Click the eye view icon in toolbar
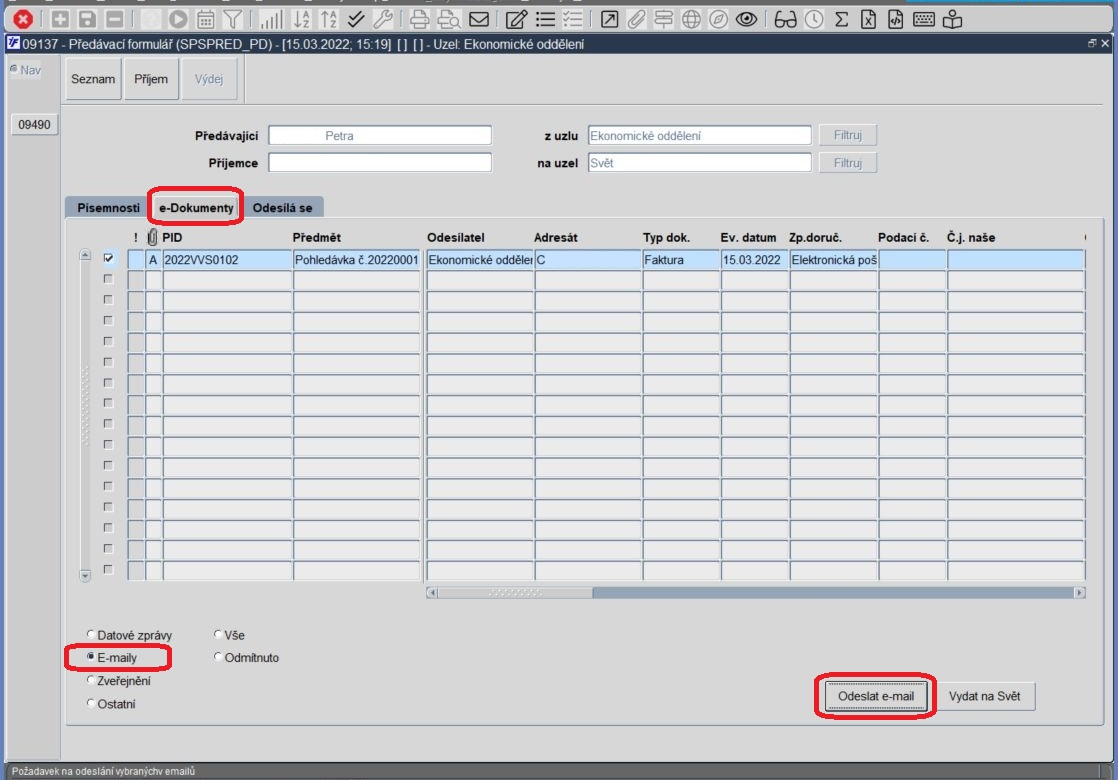Image resolution: width=1118 pixels, height=780 pixels. click(x=746, y=19)
